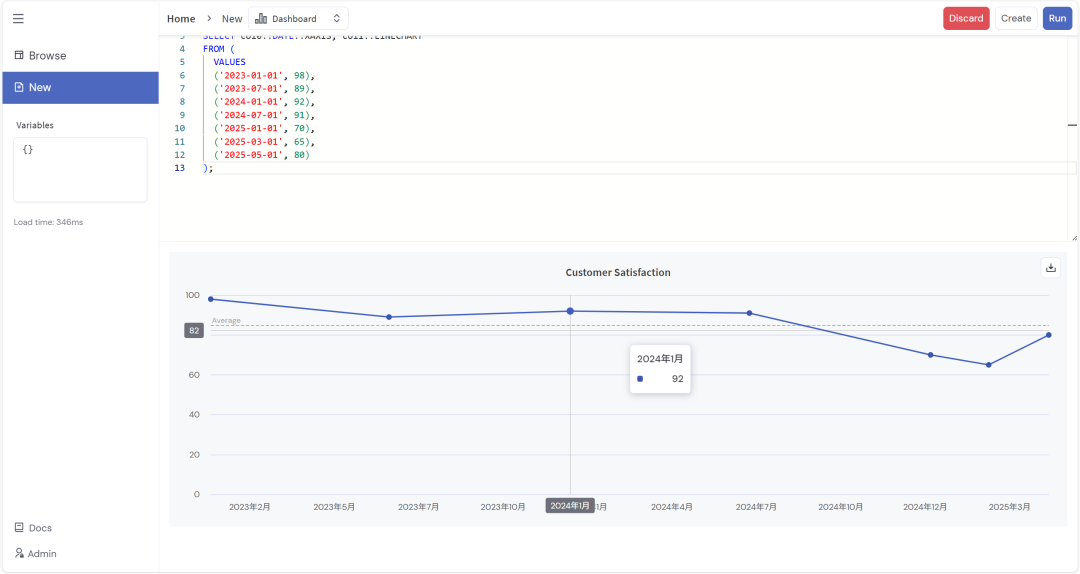Screen dimensions: 1080x574
Task: Go to Home in the breadcrumb
Action: (x=181, y=18)
